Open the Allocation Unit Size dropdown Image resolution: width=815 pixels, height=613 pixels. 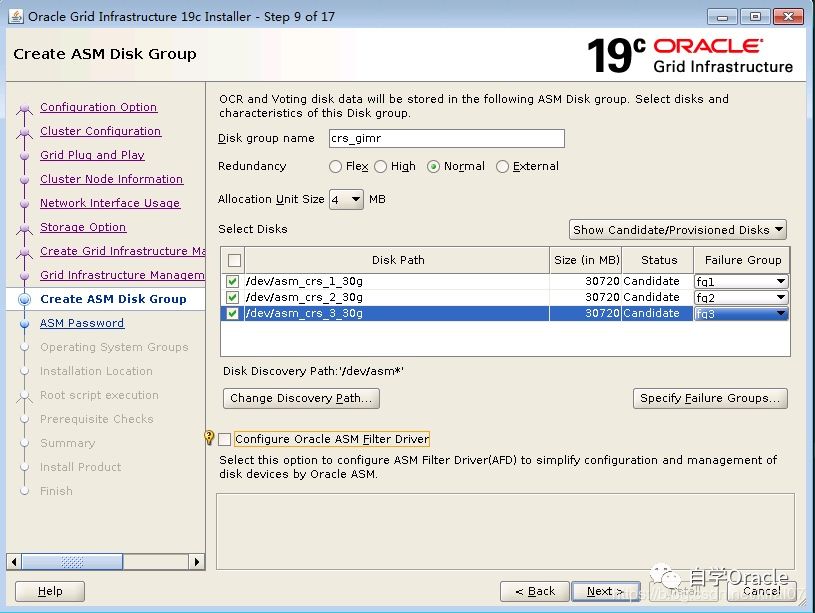tap(347, 200)
